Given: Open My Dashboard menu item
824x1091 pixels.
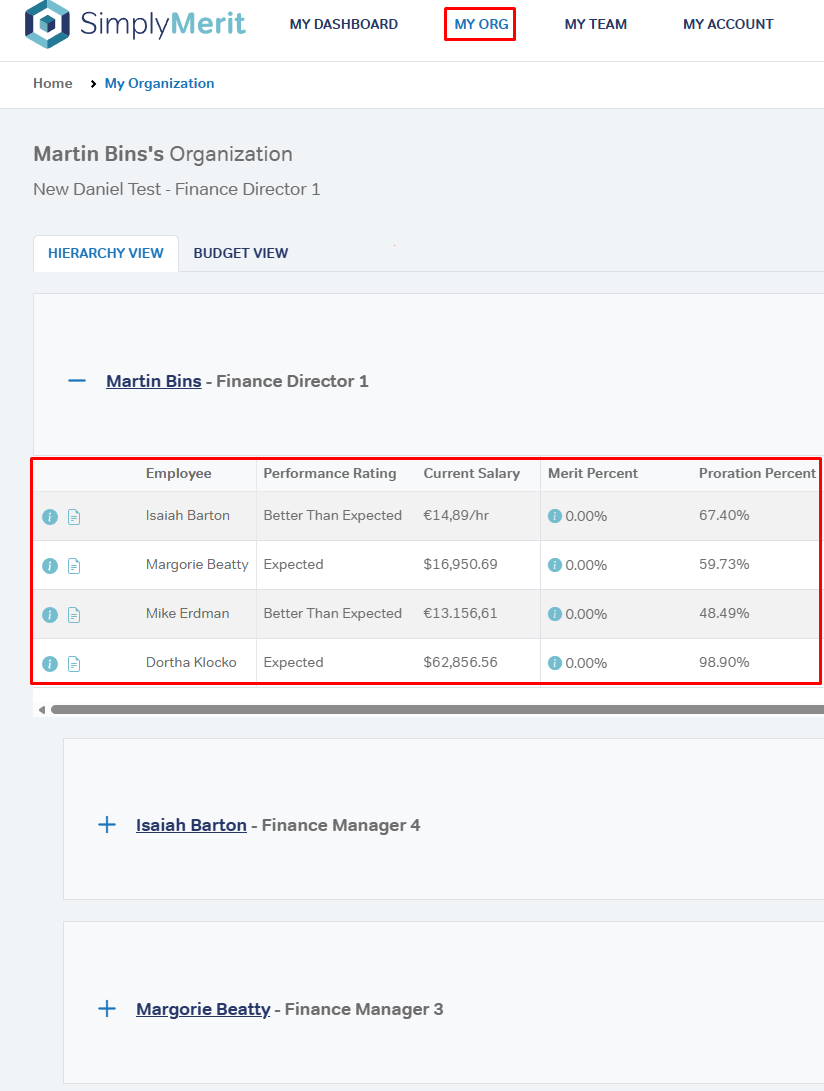Looking at the screenshot, I should point(343,24).
